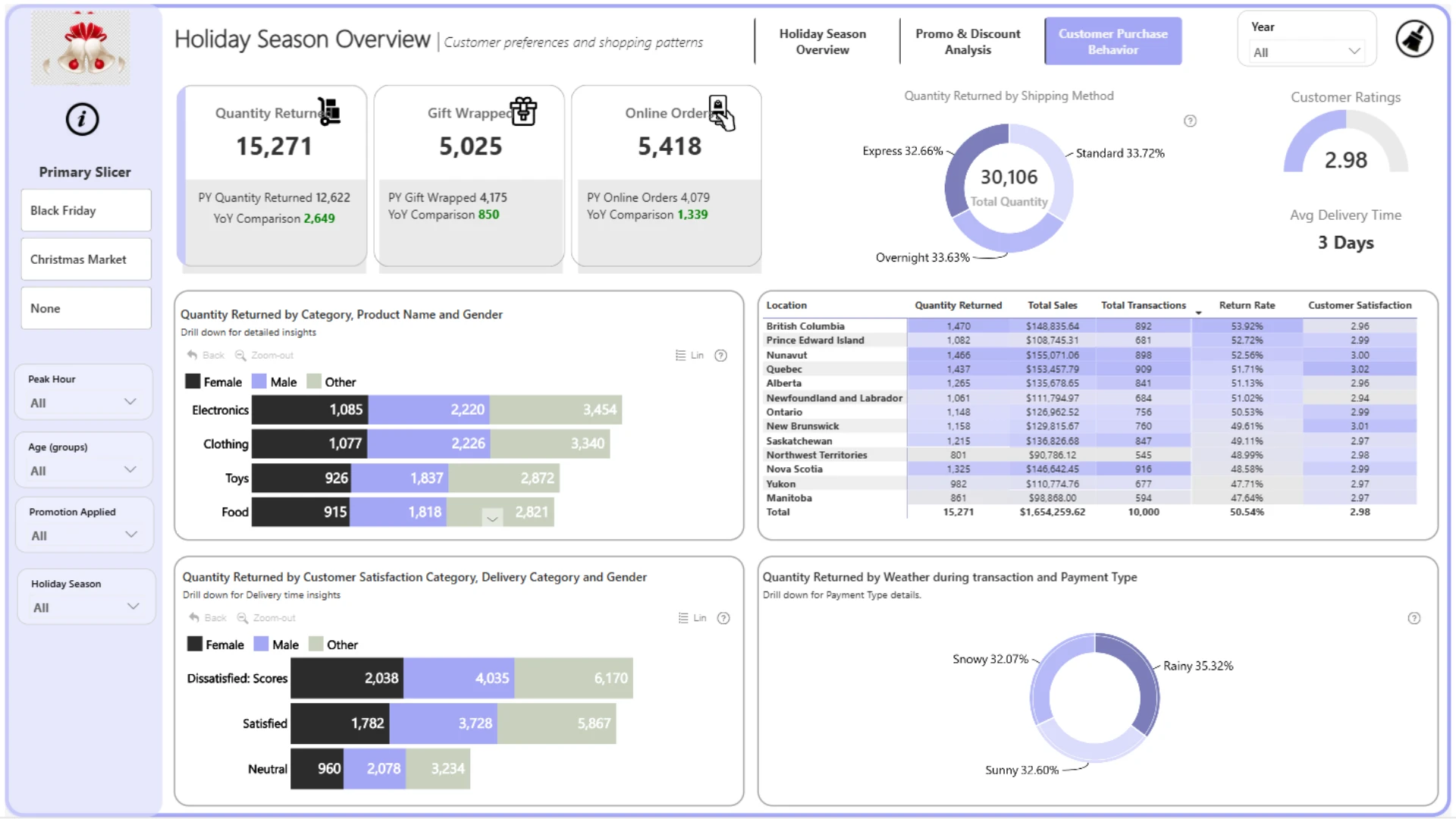Viewport: 1456px width, 819px height.
Task: Sort table by Total Sales header
Action: point(1052,305)
